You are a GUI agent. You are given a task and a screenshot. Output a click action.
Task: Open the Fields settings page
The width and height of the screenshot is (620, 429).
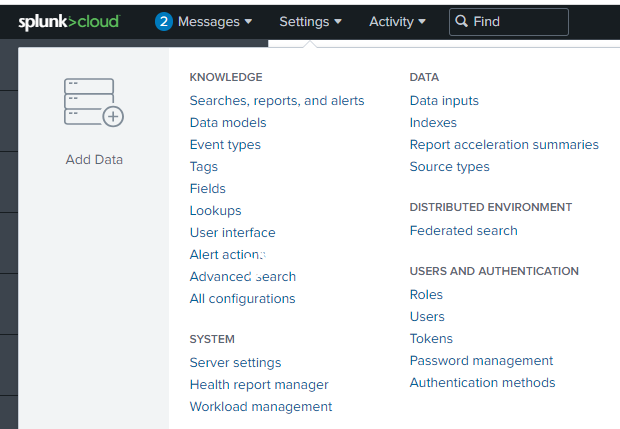[x=208, y=189]
